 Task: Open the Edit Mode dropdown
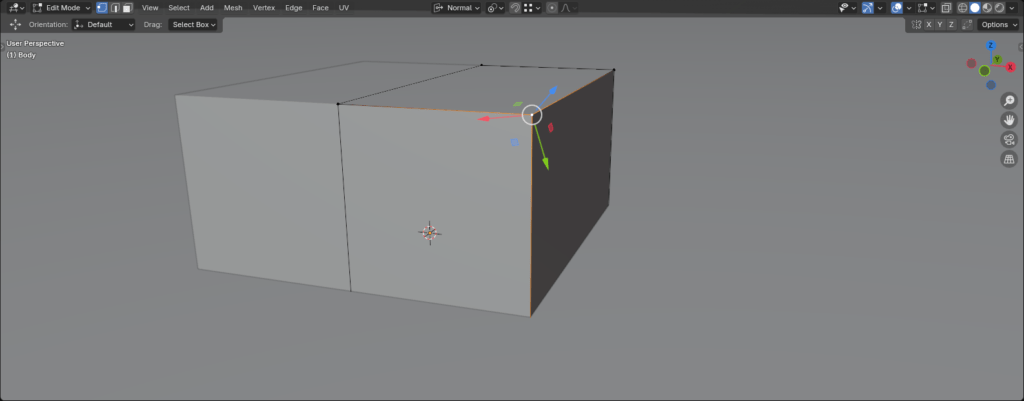pos(62,8)
